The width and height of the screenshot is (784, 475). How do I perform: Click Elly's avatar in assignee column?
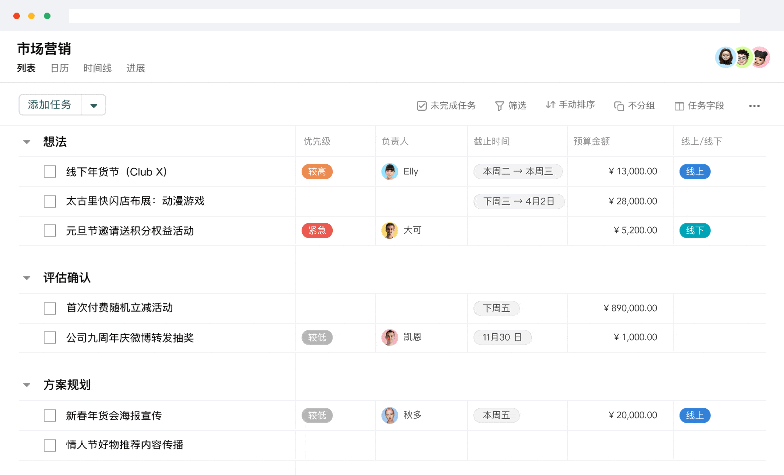tap(390, 171)
